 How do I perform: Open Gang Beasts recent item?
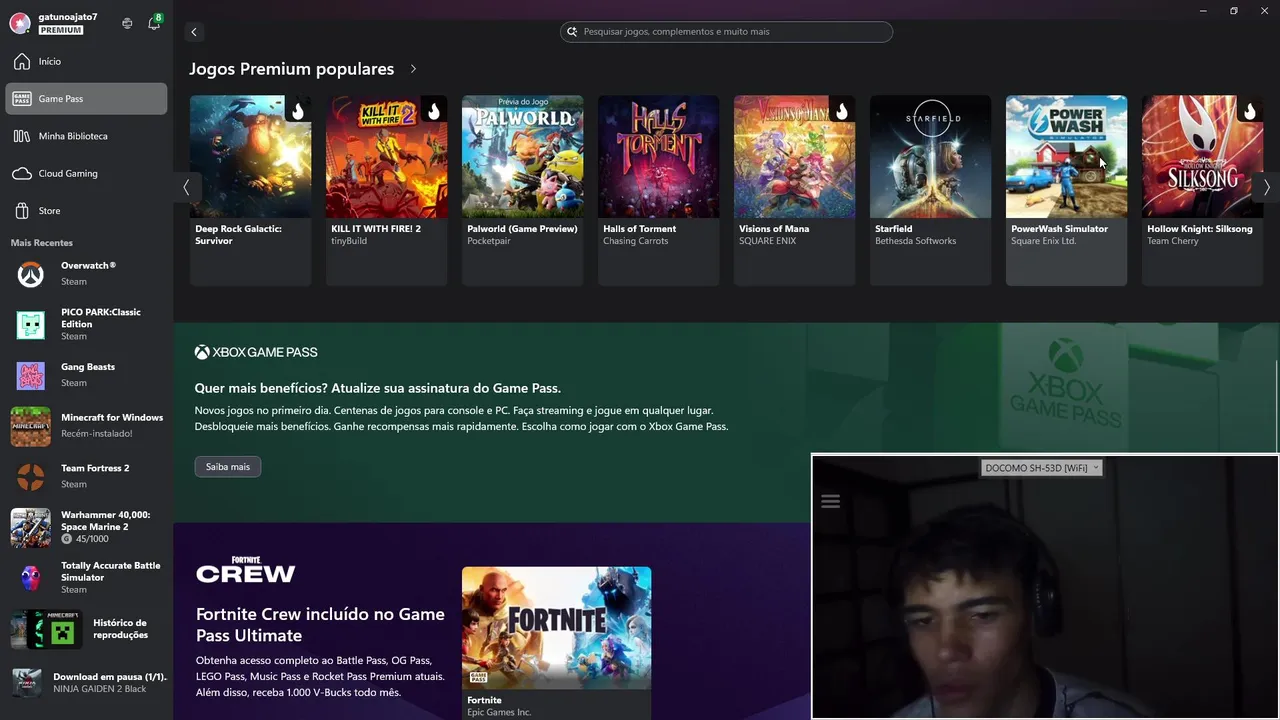(x=87, y=375)
